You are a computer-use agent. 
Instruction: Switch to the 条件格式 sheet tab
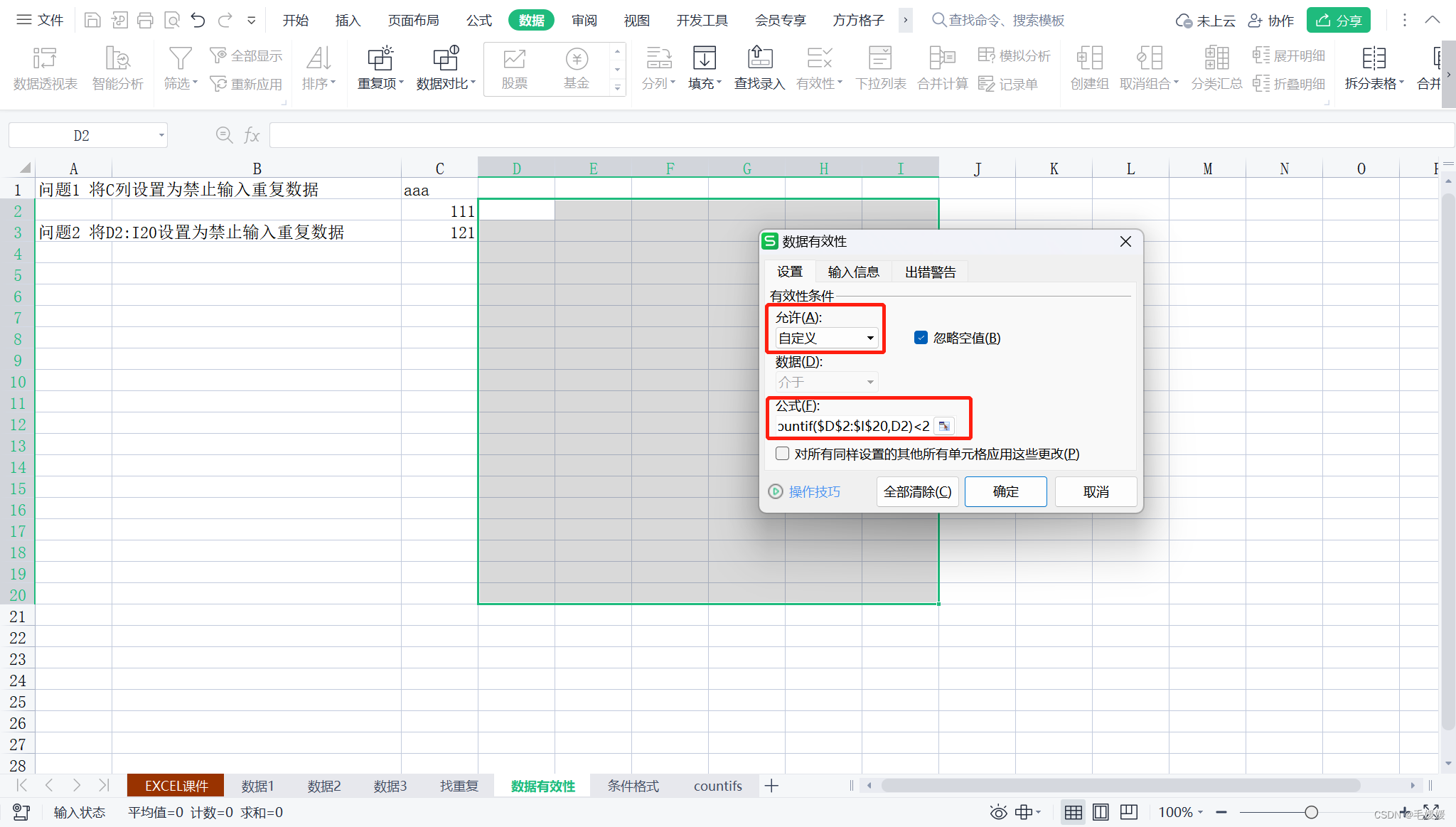(633, 786)
